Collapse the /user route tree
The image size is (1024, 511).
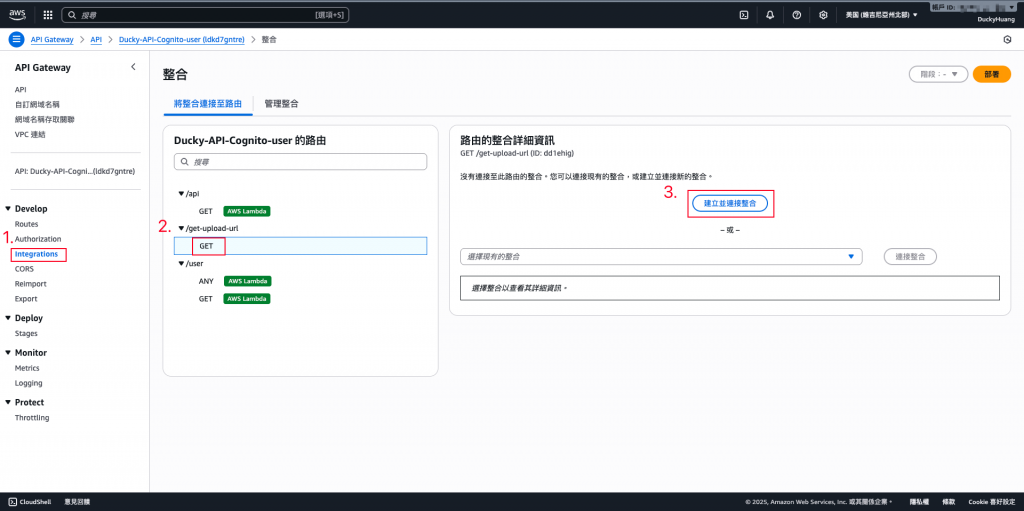click(x=182, y=263)
